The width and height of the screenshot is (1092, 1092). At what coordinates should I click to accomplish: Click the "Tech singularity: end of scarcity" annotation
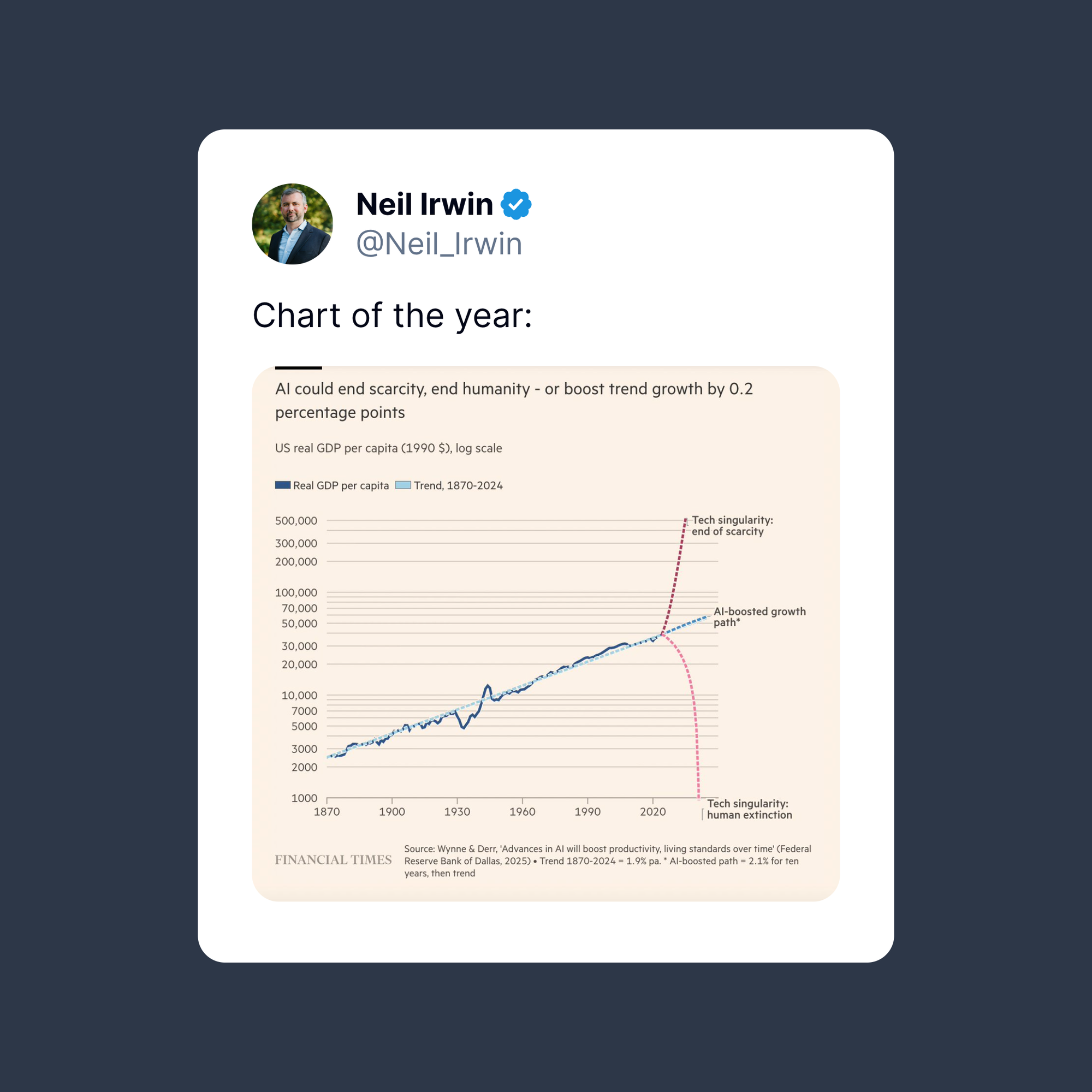click(732, 526)
